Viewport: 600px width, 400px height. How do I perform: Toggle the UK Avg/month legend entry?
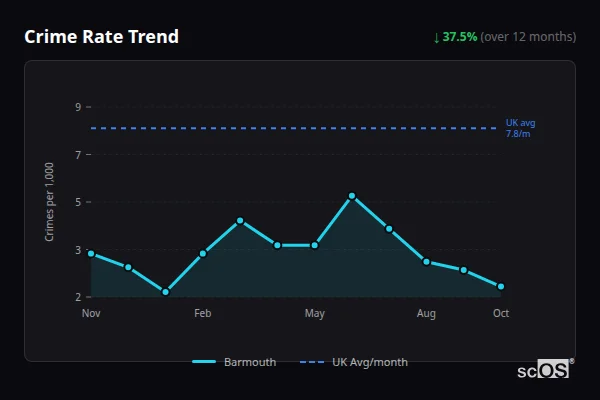[x=354, y=362]
